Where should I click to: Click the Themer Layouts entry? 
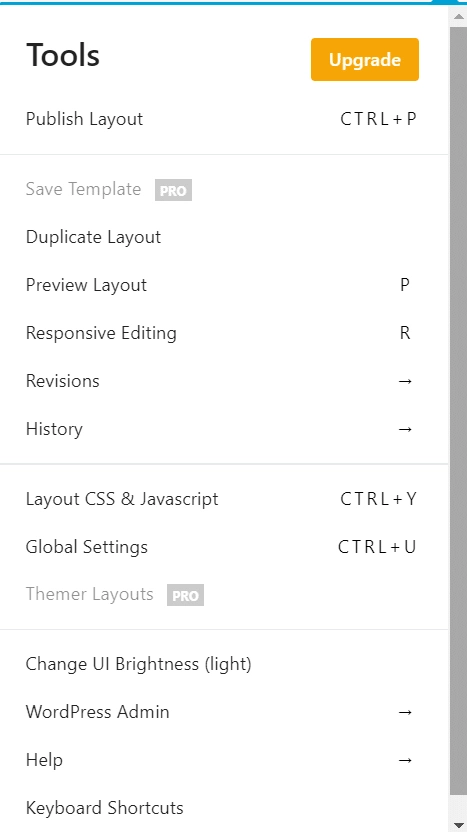pos(89,594)
